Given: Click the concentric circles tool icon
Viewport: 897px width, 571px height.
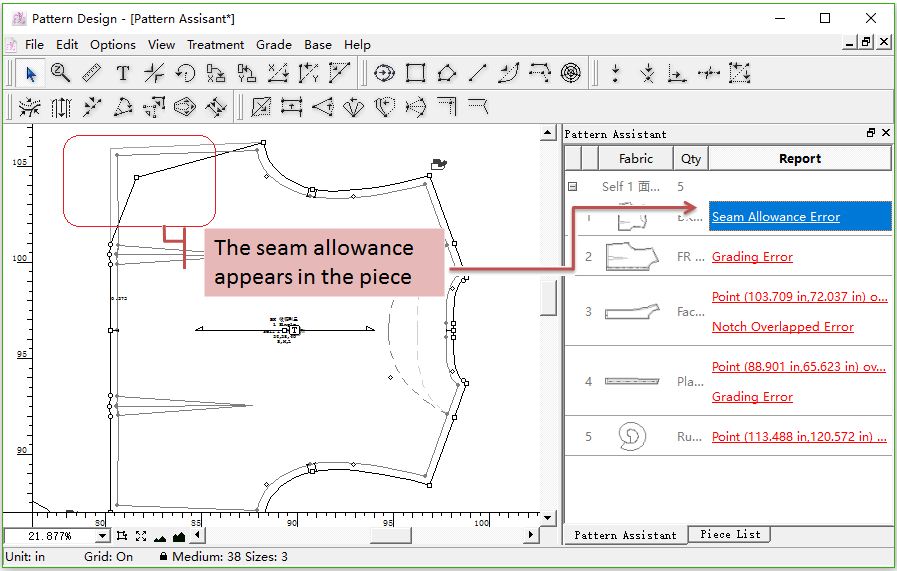Looking at the screenshot, I should pos(570,73).
